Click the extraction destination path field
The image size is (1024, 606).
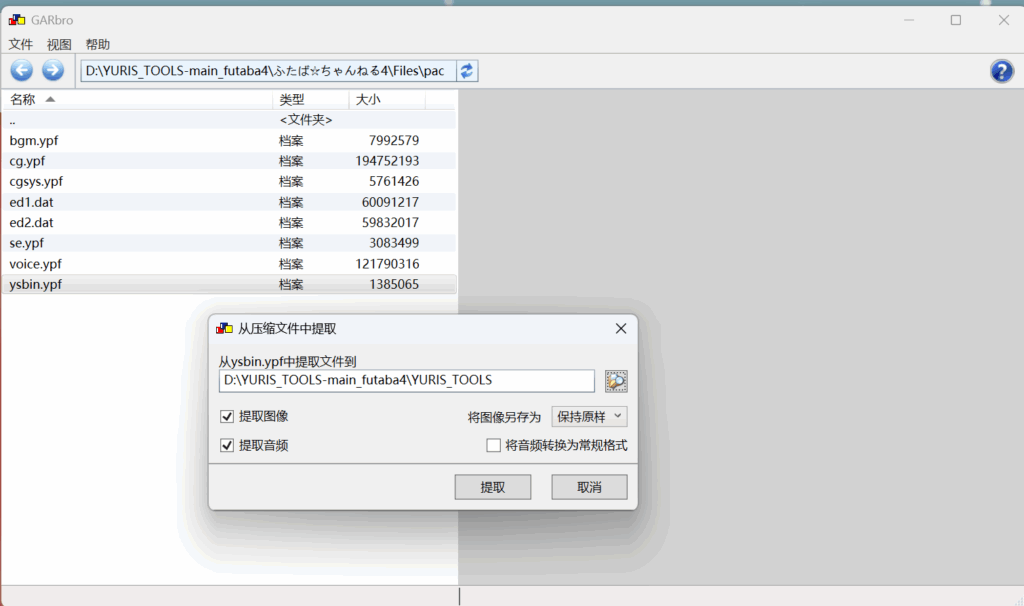point(406,381)
